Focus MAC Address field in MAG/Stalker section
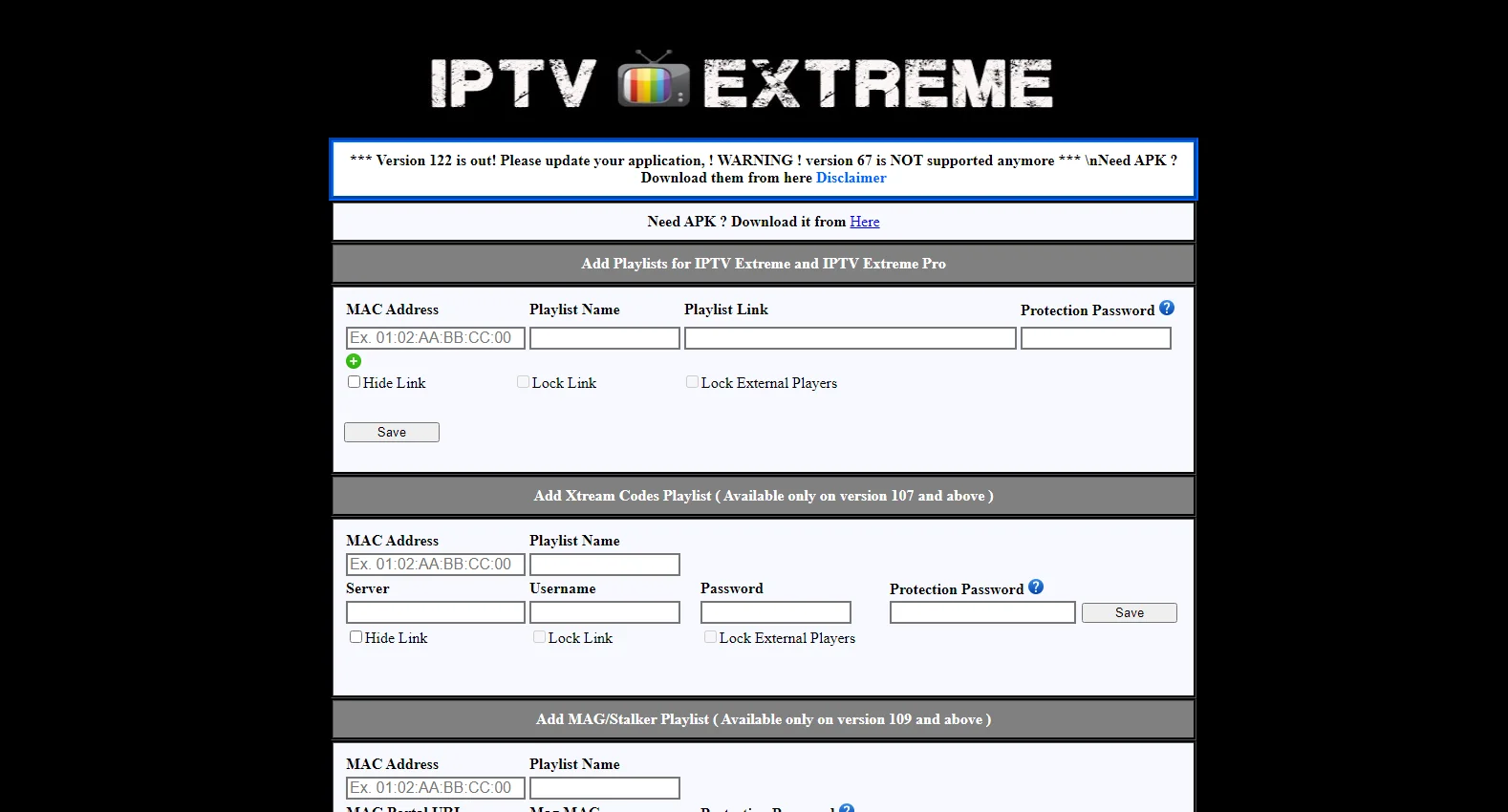The height and width of the screenshot is (812, 1508). coord(436,788)
